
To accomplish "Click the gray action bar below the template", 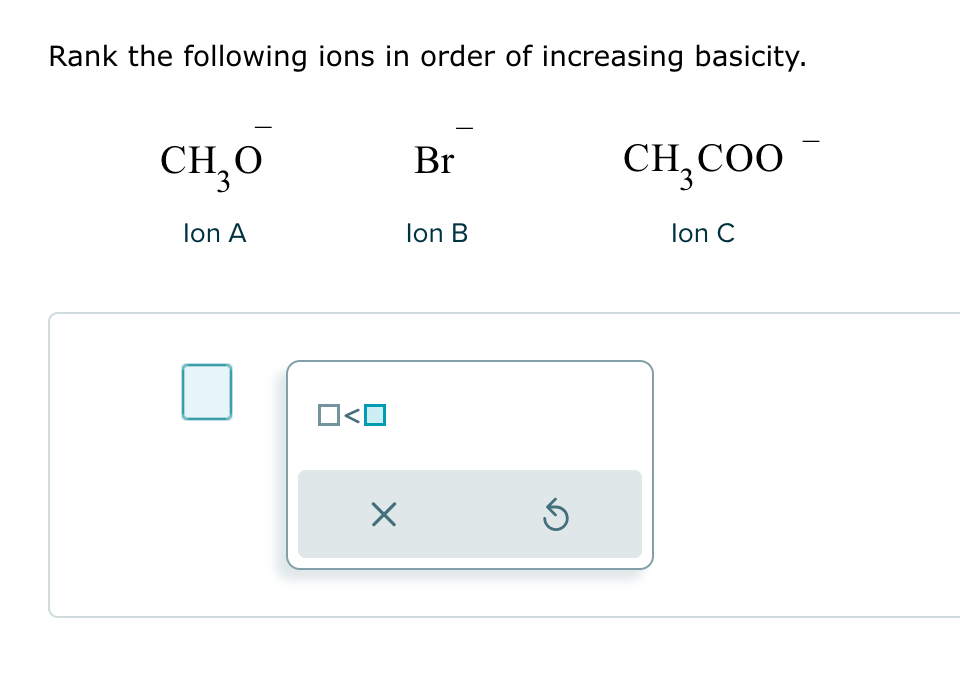I will 470,514.
